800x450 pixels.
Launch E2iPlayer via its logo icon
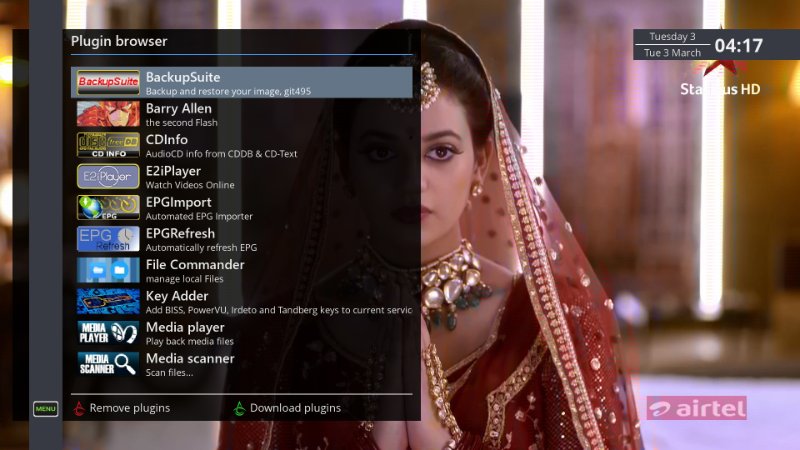[x=108, y=177]
